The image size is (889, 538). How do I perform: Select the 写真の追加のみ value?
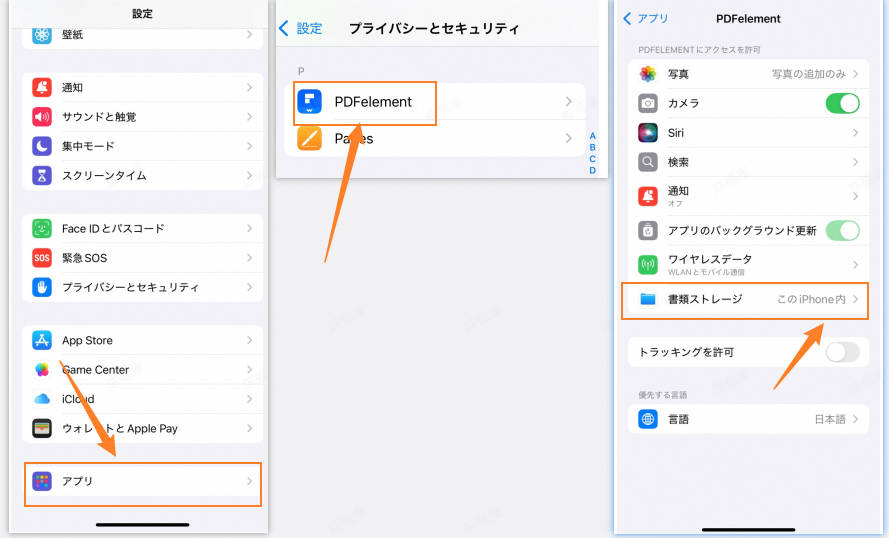(808, 74)
